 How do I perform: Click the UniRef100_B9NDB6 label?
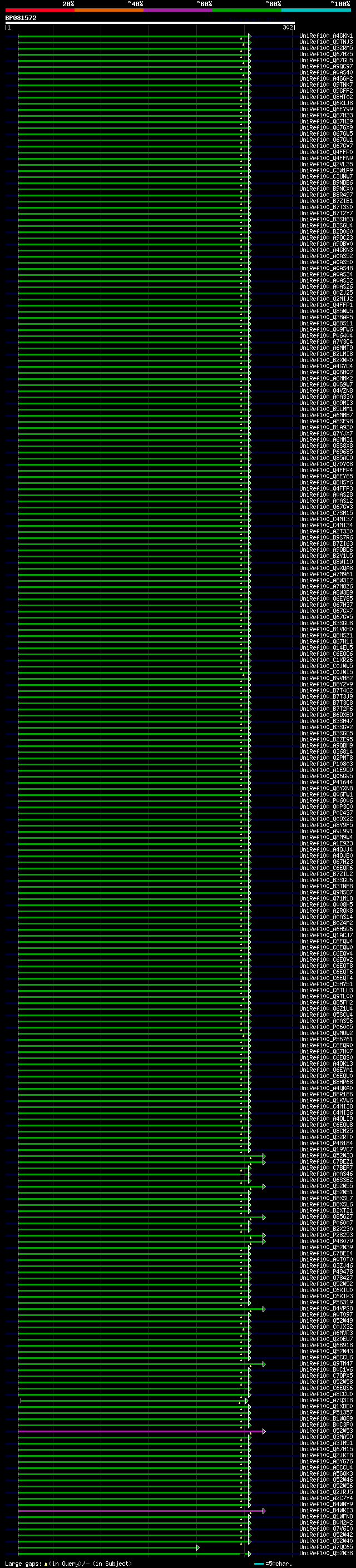pyautogui.click(x=326, y=182)
